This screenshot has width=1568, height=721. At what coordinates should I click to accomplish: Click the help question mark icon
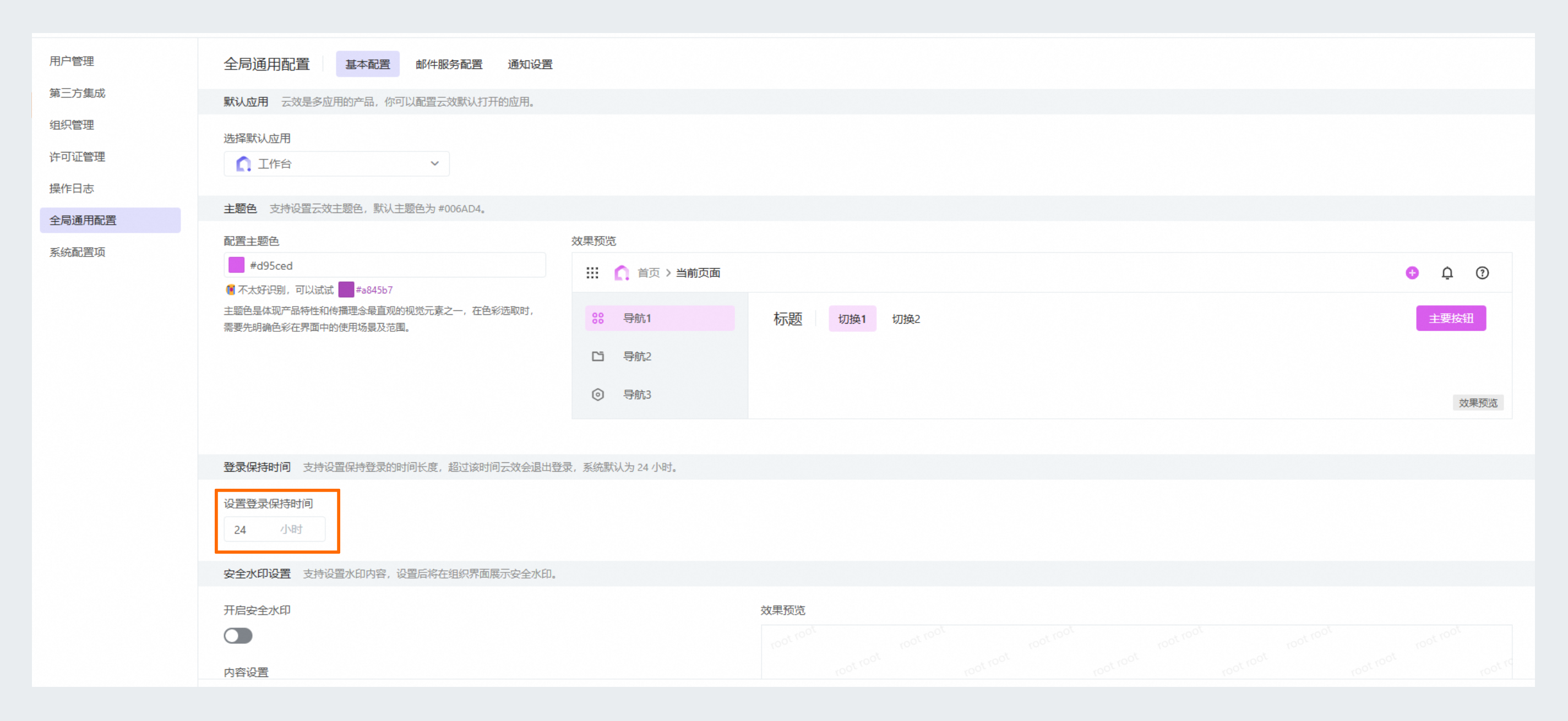click(x=1482, y=272)
